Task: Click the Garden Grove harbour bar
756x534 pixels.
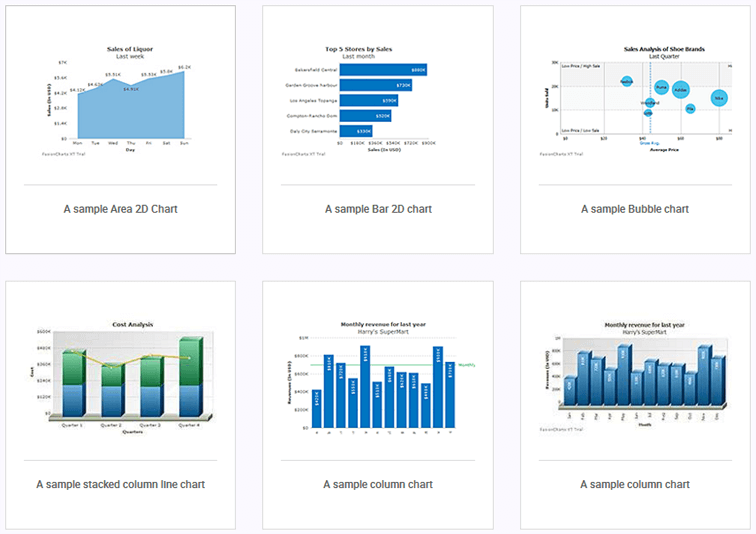Action: [376, 85]
